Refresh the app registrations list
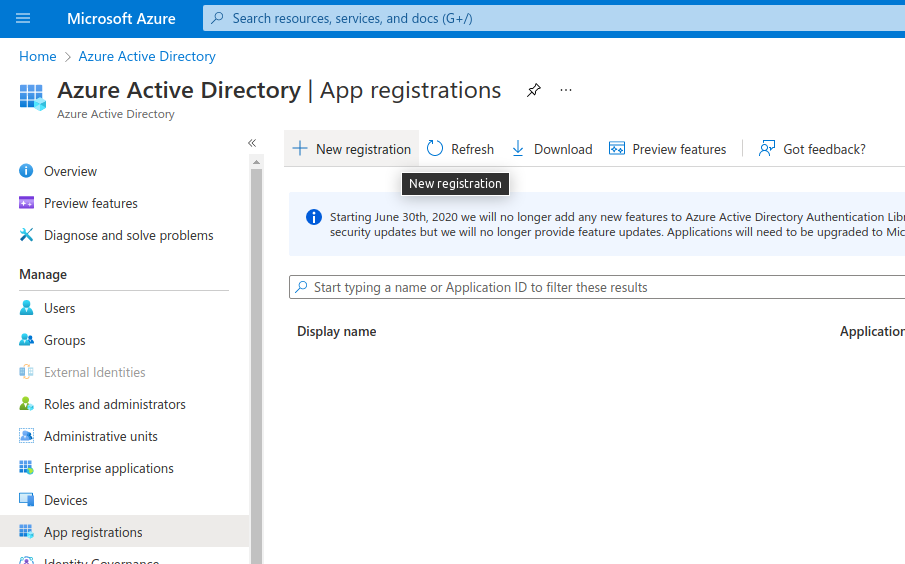The image size is (905, 564). tap(461, 149)
